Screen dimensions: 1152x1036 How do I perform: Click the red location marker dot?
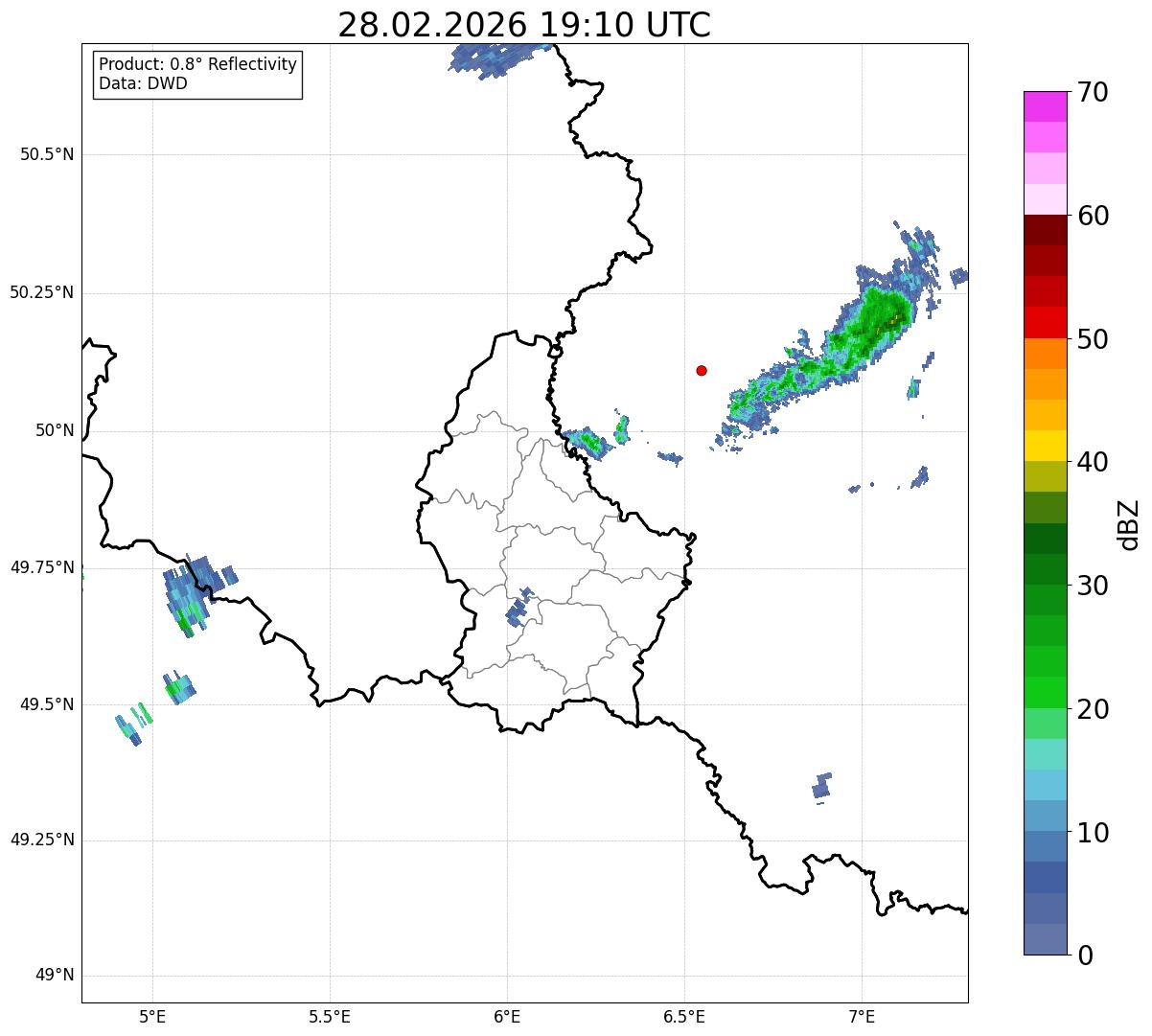(x=702, y=370)
